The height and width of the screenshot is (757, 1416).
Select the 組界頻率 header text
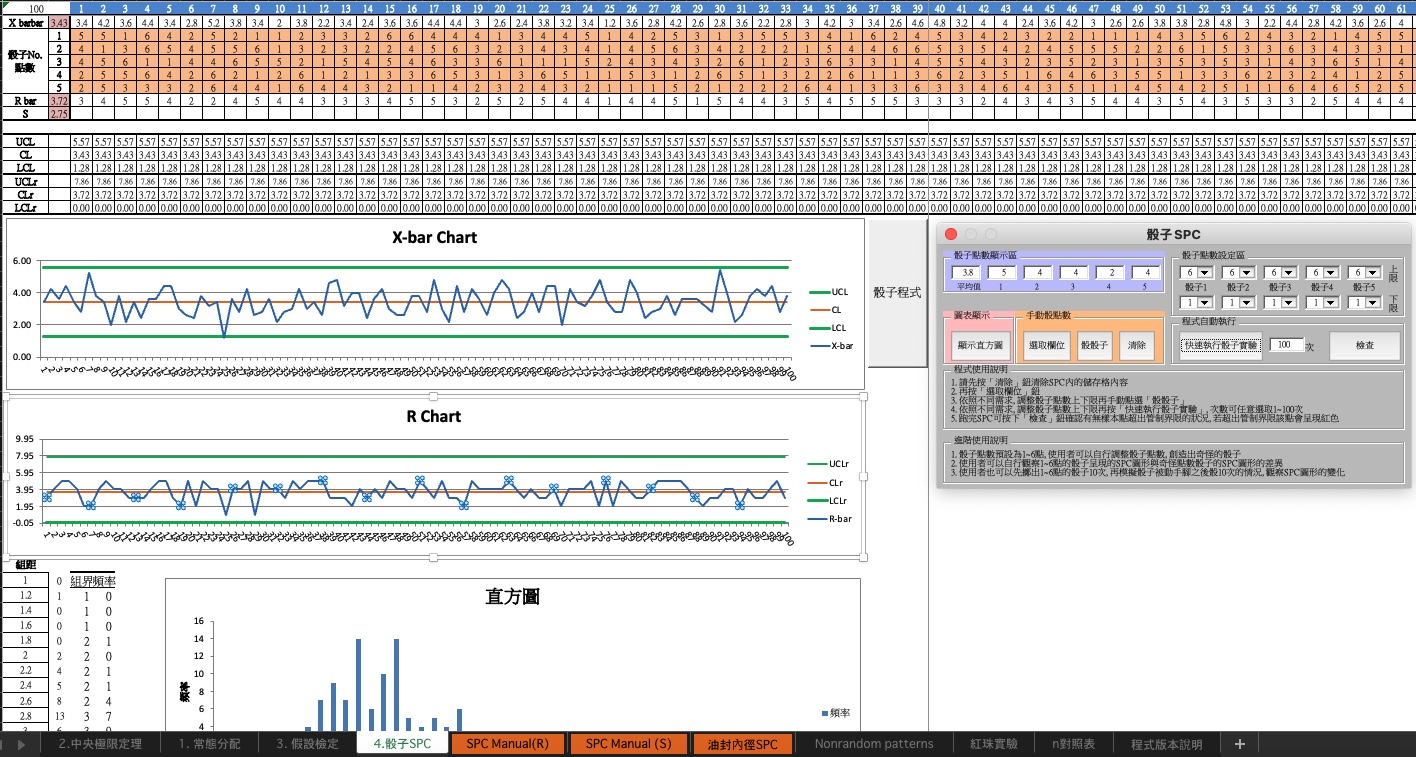pos(92,581)
